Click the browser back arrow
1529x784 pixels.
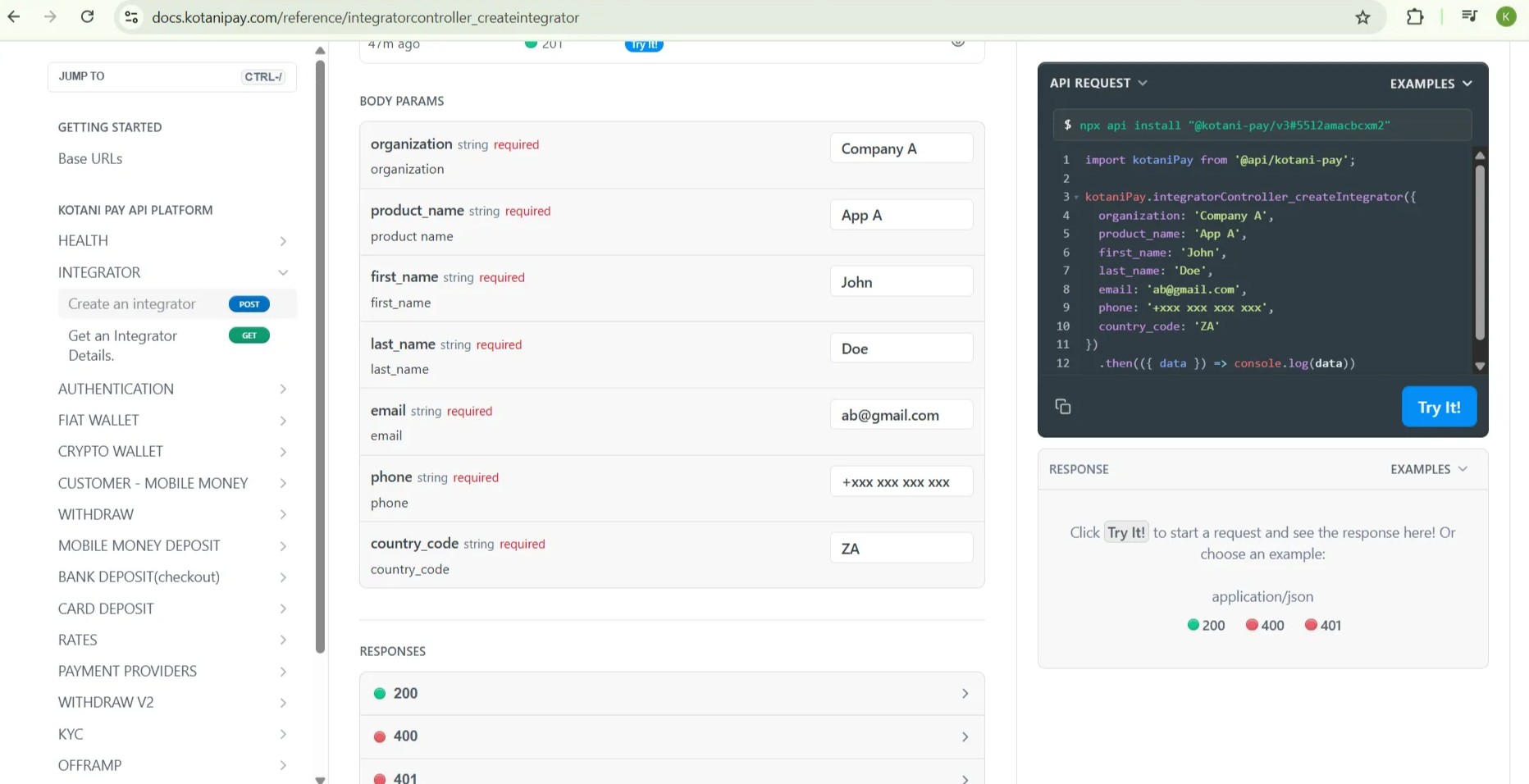coord(14,16)
